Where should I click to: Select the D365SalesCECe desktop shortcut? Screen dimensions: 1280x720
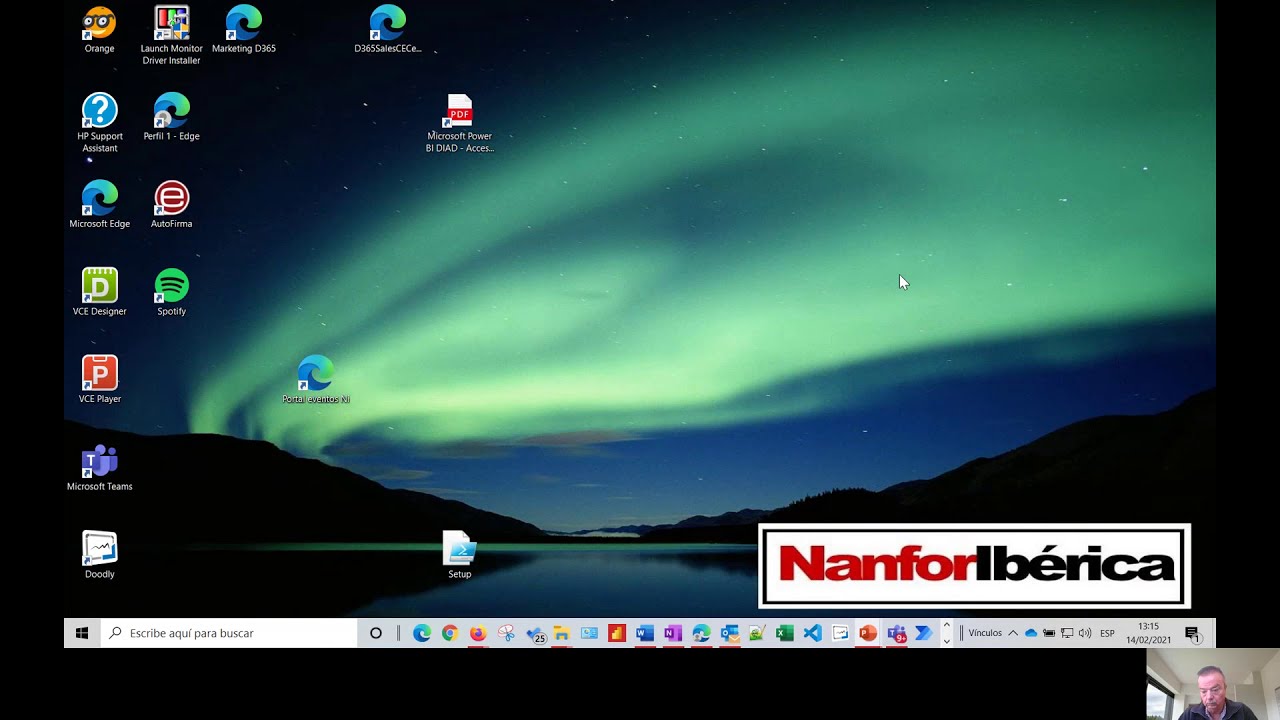[388, 29]
